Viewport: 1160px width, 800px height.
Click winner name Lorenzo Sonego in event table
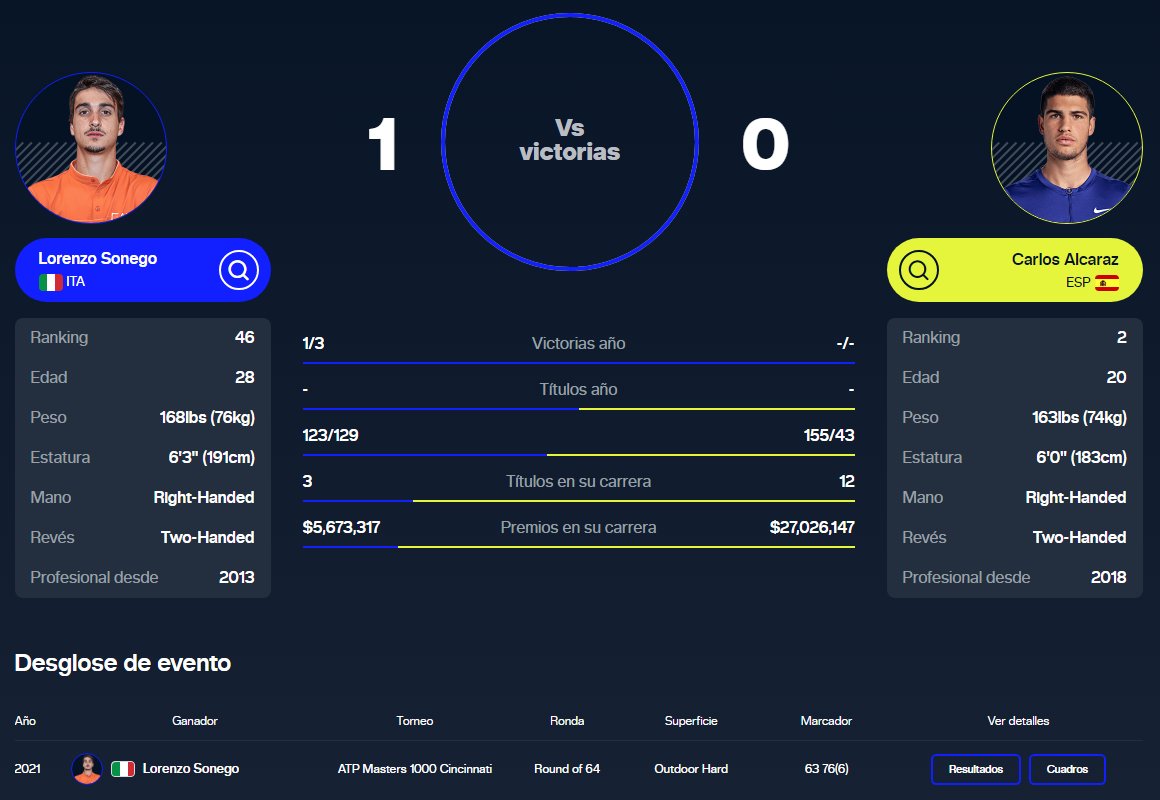(x=191, y=768)
